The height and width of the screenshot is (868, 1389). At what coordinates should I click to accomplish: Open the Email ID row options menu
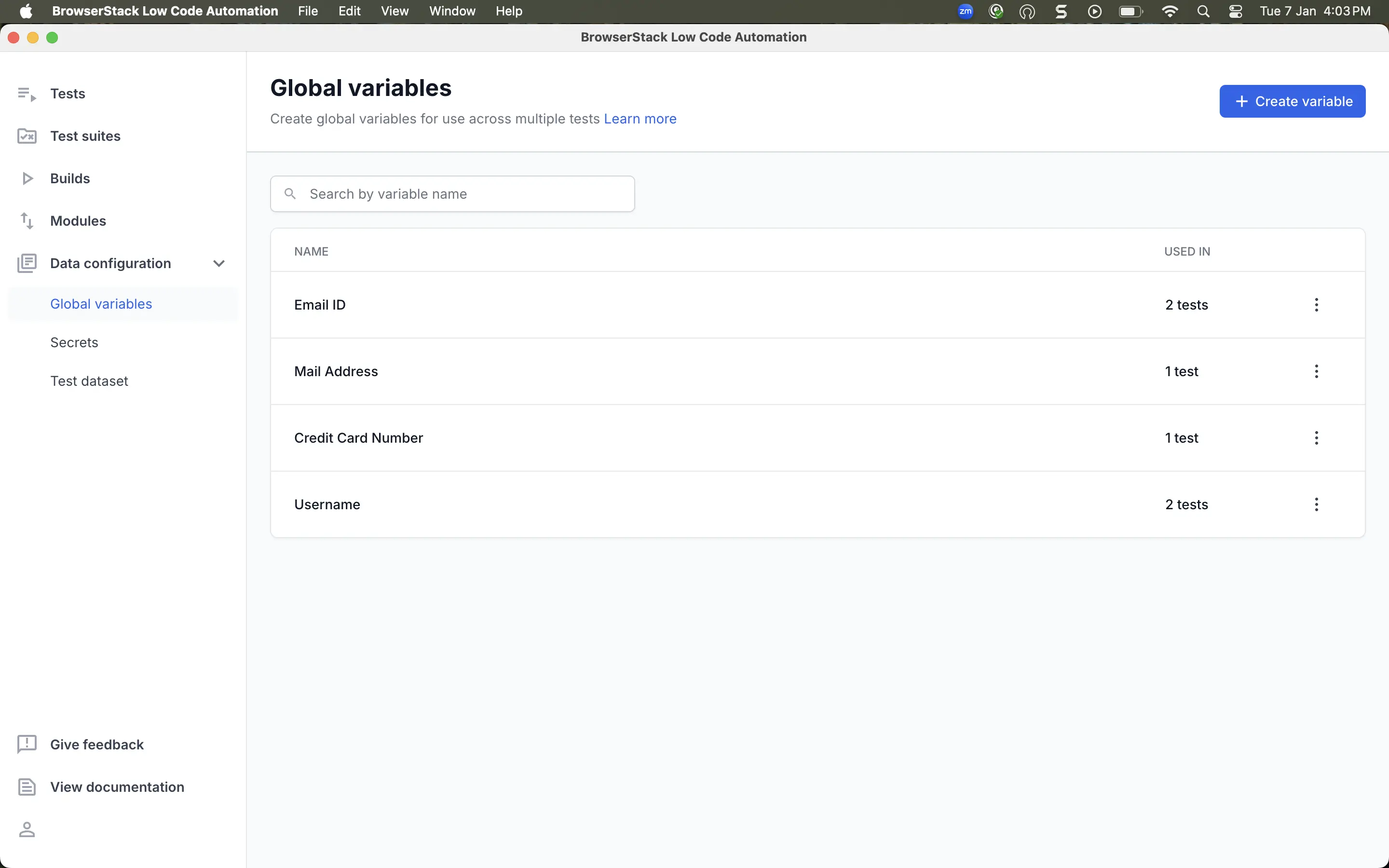pos(1316,305)
